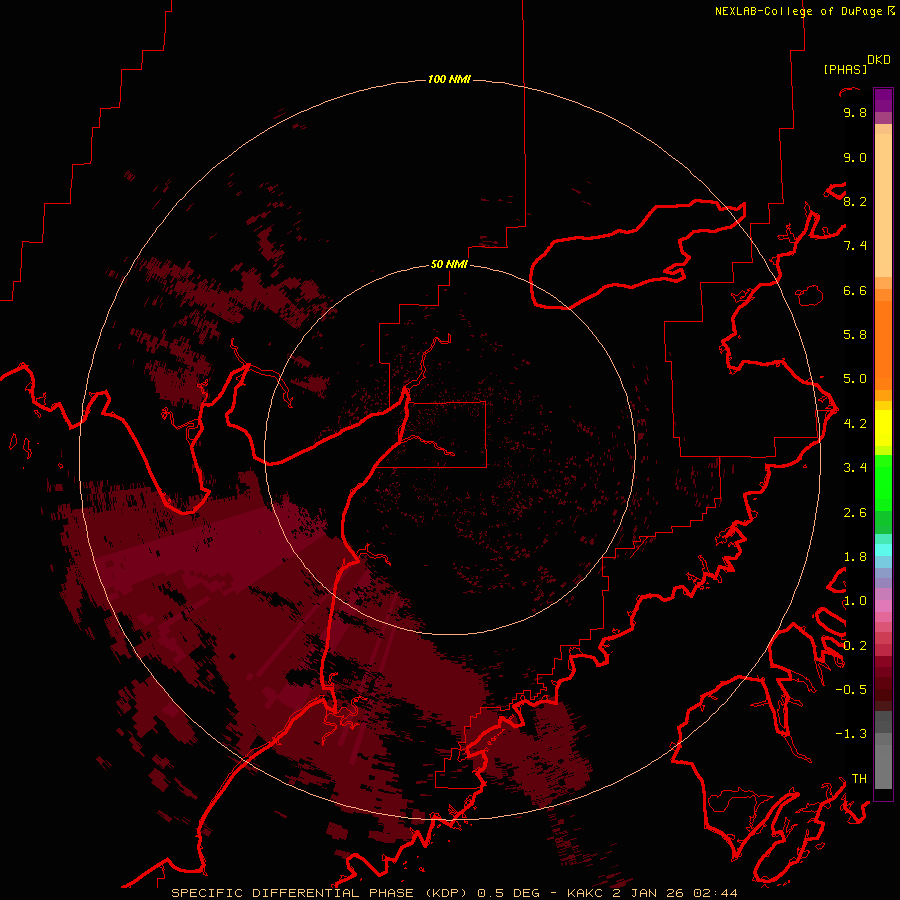Click the 0.2 value on the scale
The image size is (900, 900).
[x=855, y=646]
